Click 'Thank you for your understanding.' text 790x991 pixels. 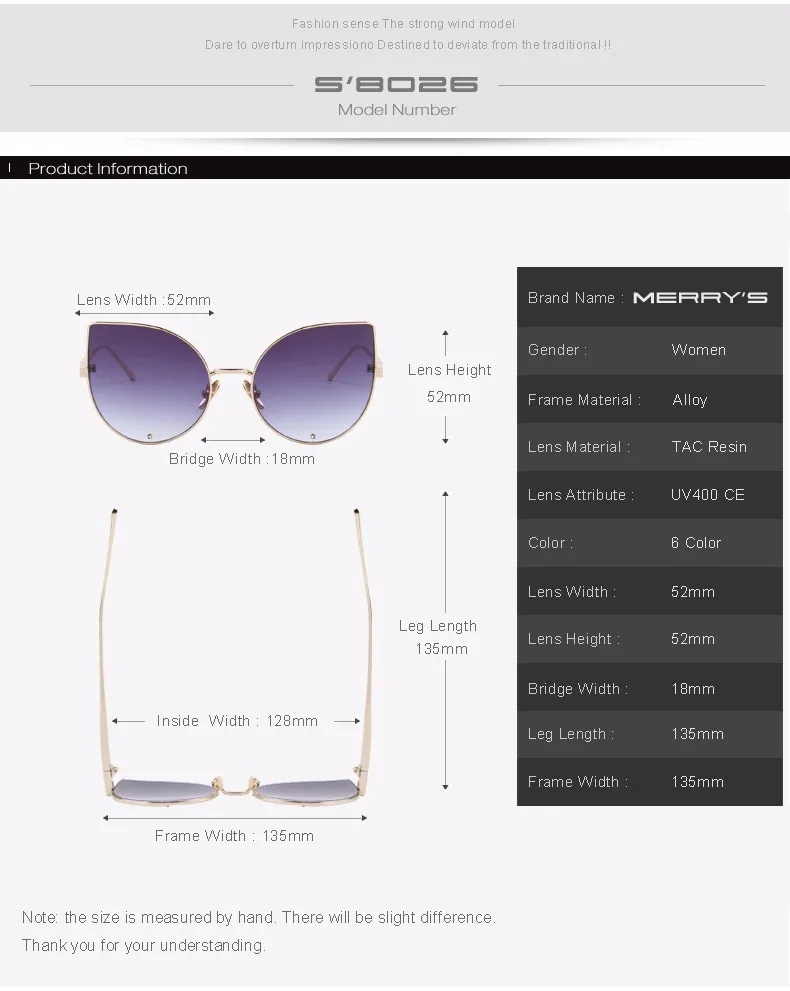[x=143, y=945]
